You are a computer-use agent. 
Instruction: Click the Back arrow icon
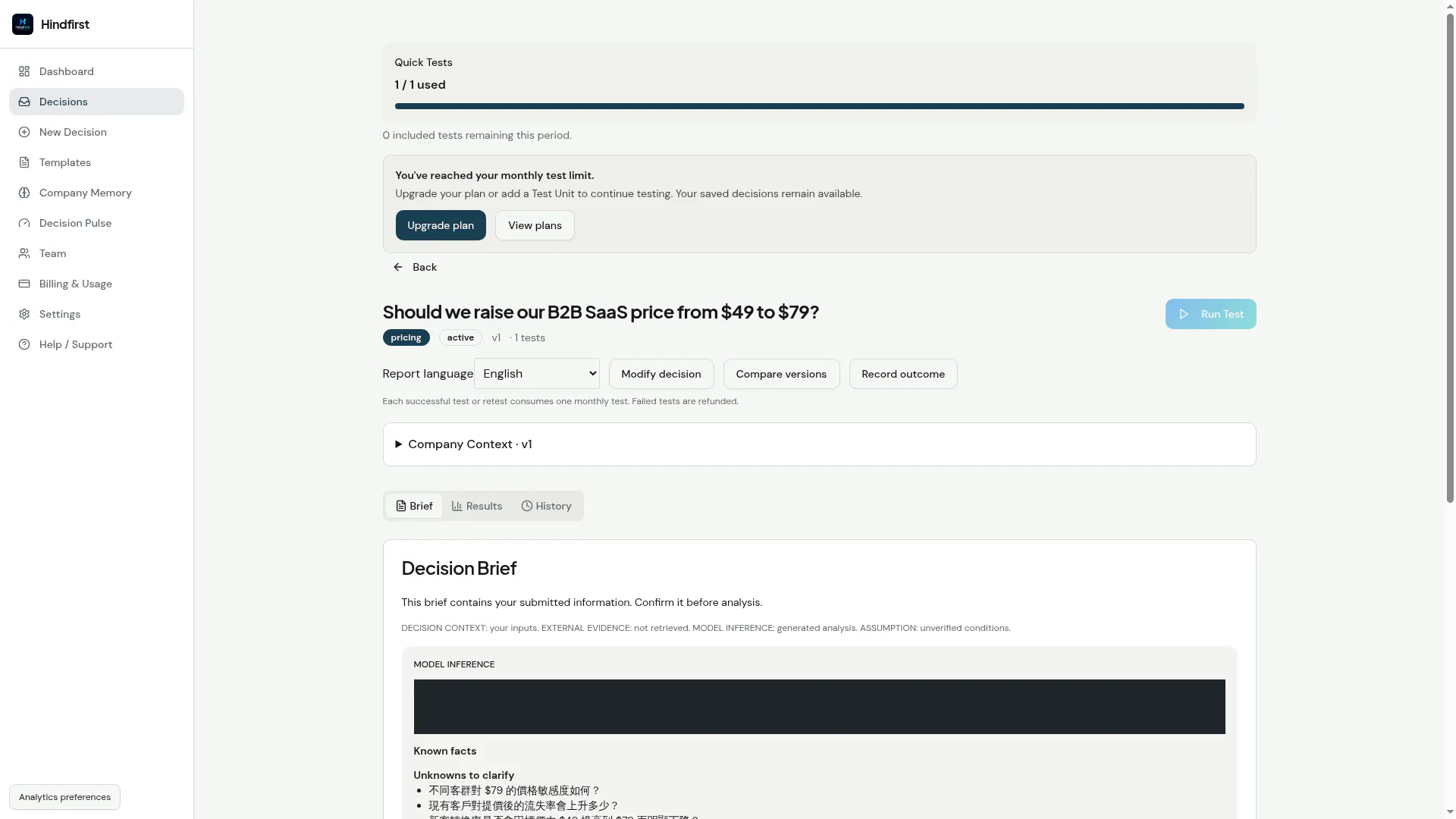point(398,267)
